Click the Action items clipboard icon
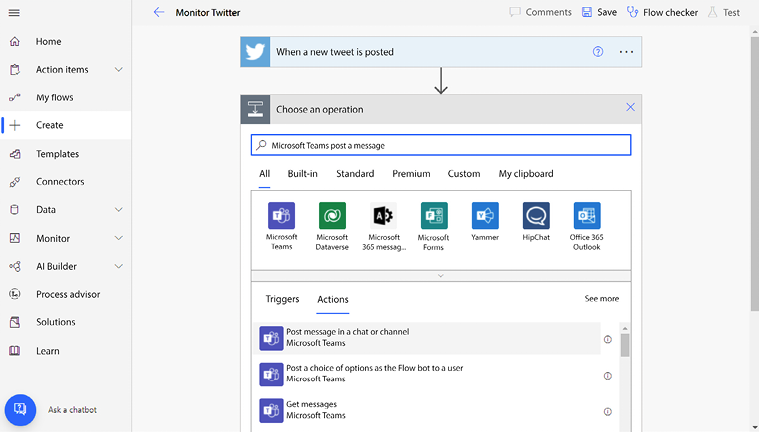This screenshot has height=432, width=759. pos(15,70)
